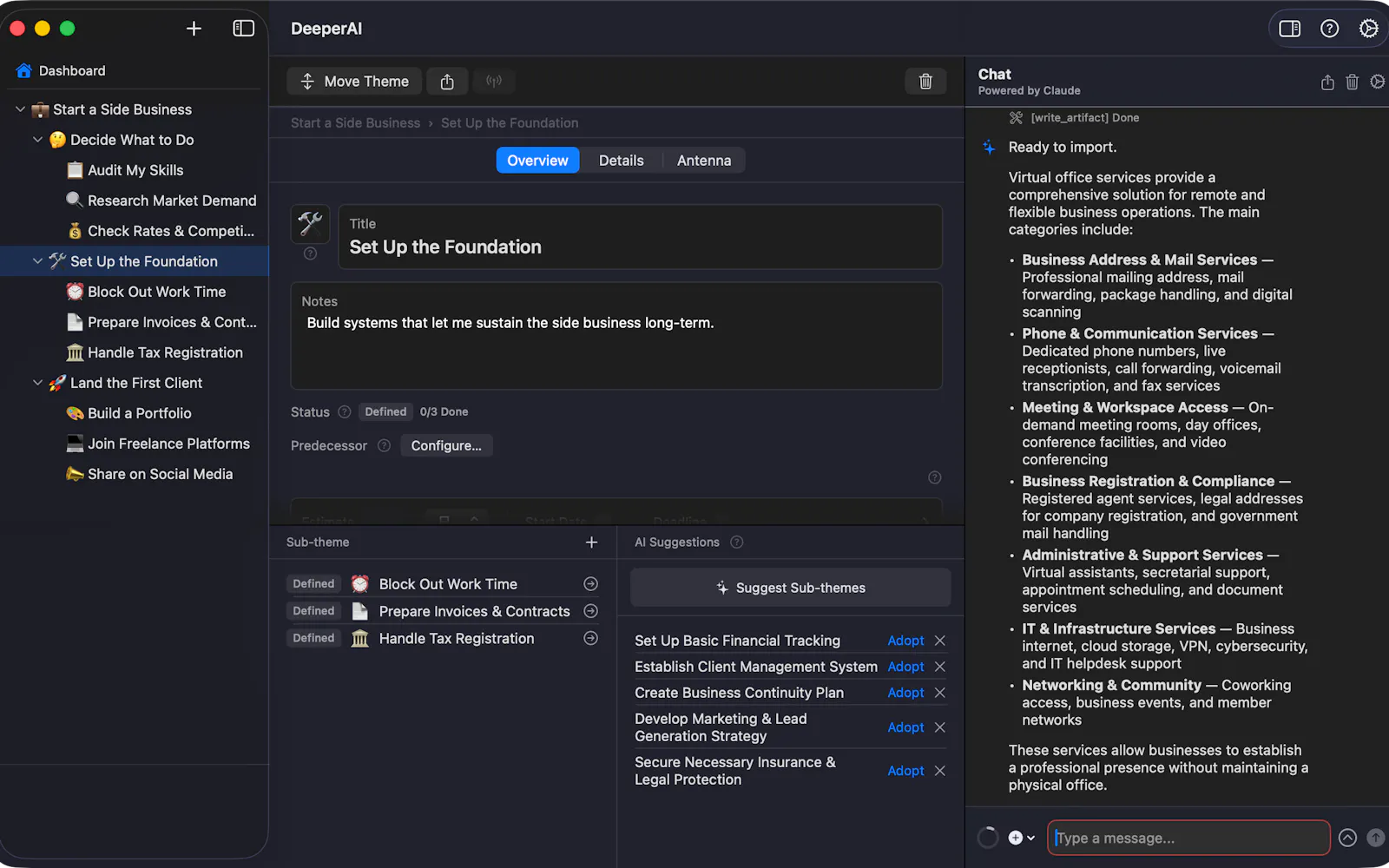The width and height of the screenshot is (1389, 868).
Task: Click Start a Side Business breadcrumb
Action: tap(355, 123)
